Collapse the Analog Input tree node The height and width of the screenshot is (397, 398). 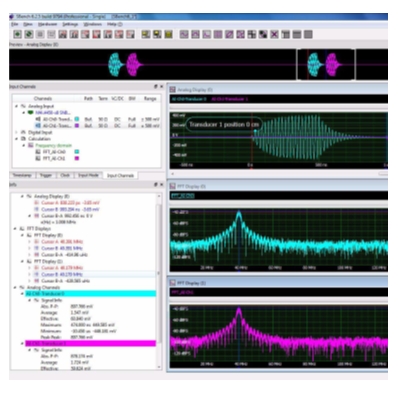point(16,106)
